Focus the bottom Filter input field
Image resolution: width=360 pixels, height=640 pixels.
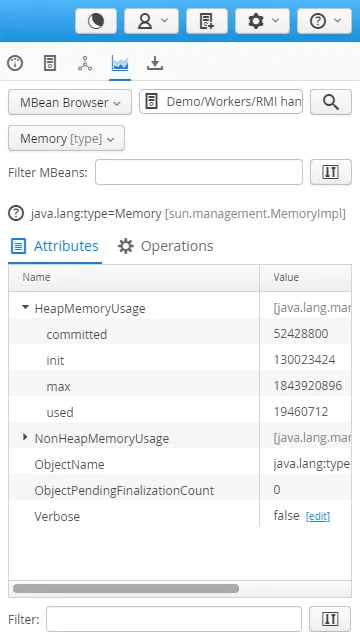pyautogui.click(x=174, y=619)
